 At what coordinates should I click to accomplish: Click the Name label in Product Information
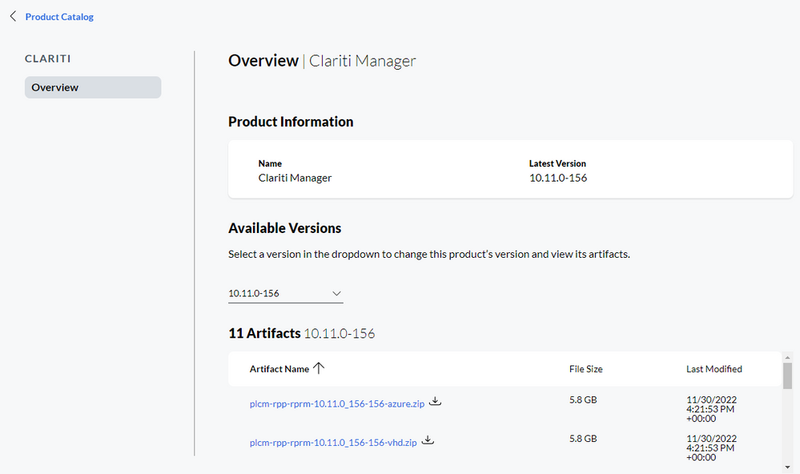270,164
